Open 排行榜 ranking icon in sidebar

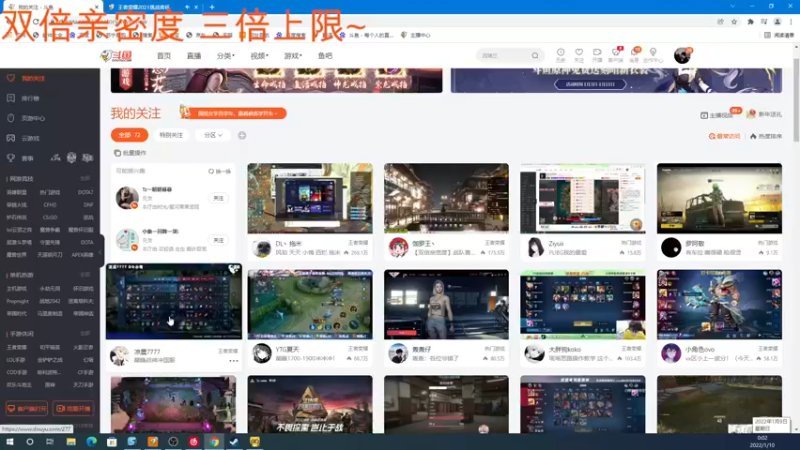(11, 98)
